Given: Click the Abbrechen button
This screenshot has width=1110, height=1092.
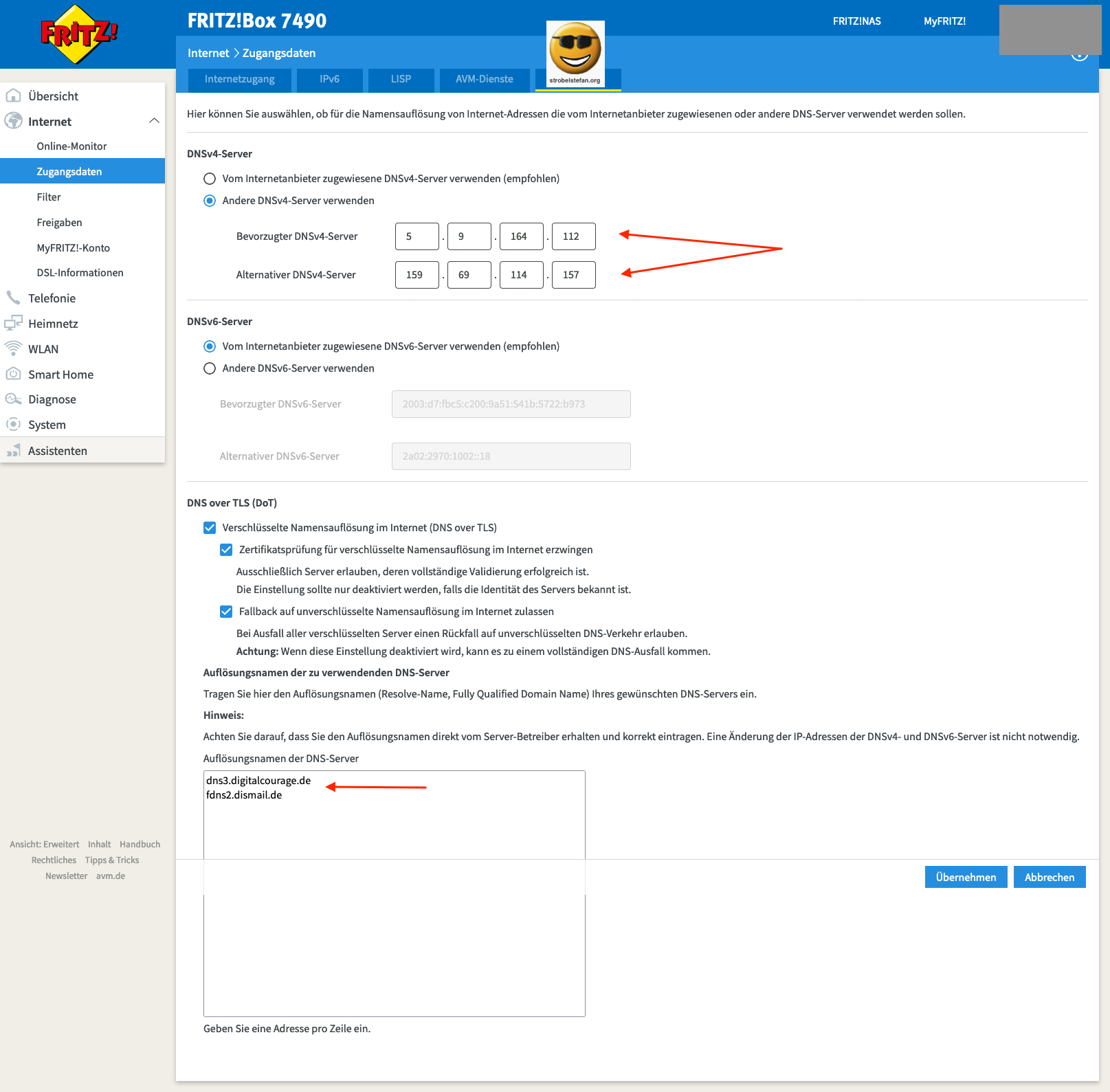Looking at the screenshot, I should (1049, 877).
